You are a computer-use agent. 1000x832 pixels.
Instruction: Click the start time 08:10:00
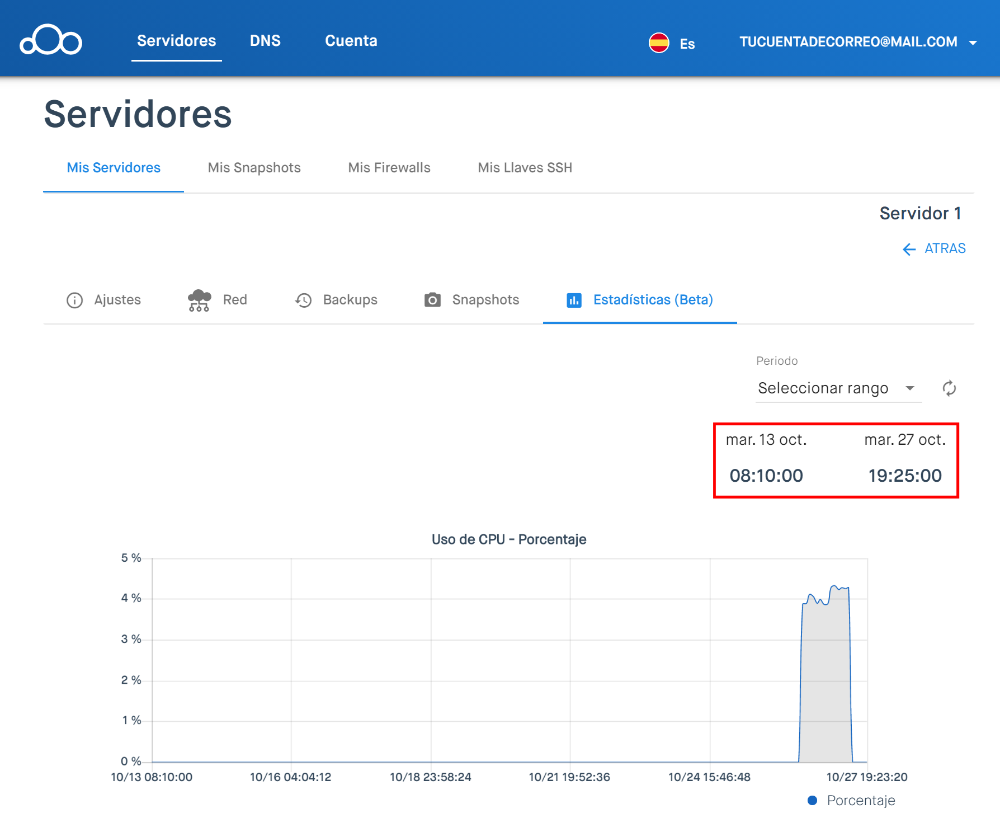coord(766,476)
